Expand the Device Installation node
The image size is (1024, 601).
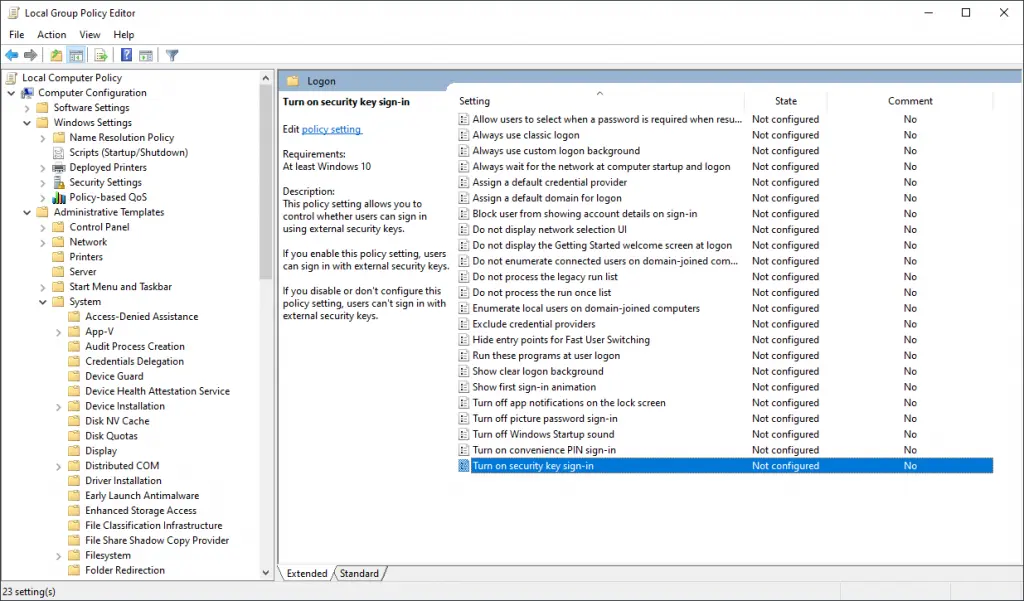pos(58,405)
